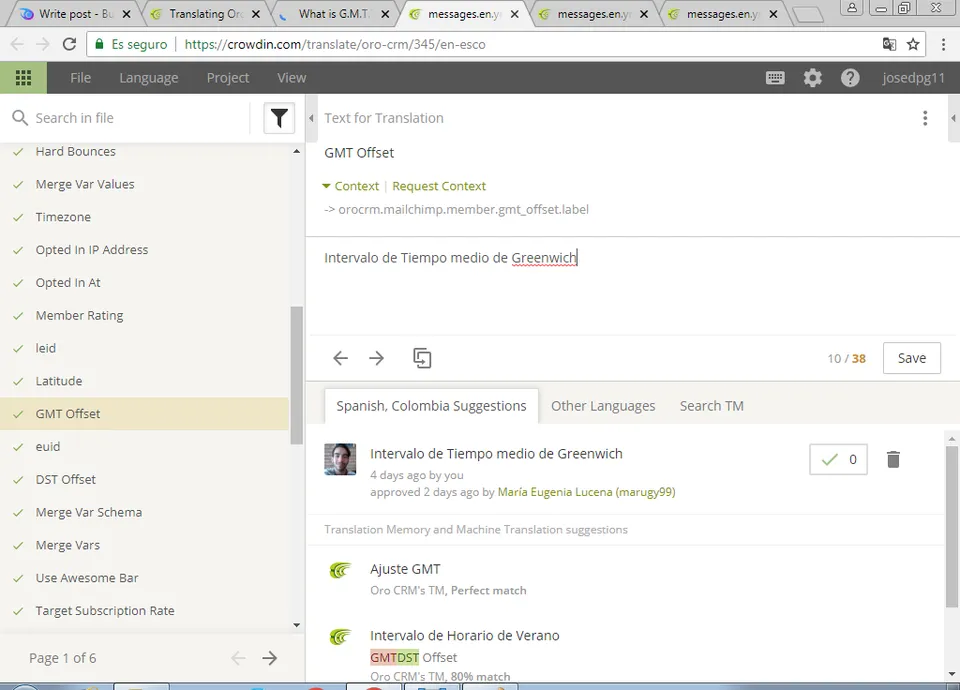Open the View menu
960x690 pixels.
click(291, 78)
